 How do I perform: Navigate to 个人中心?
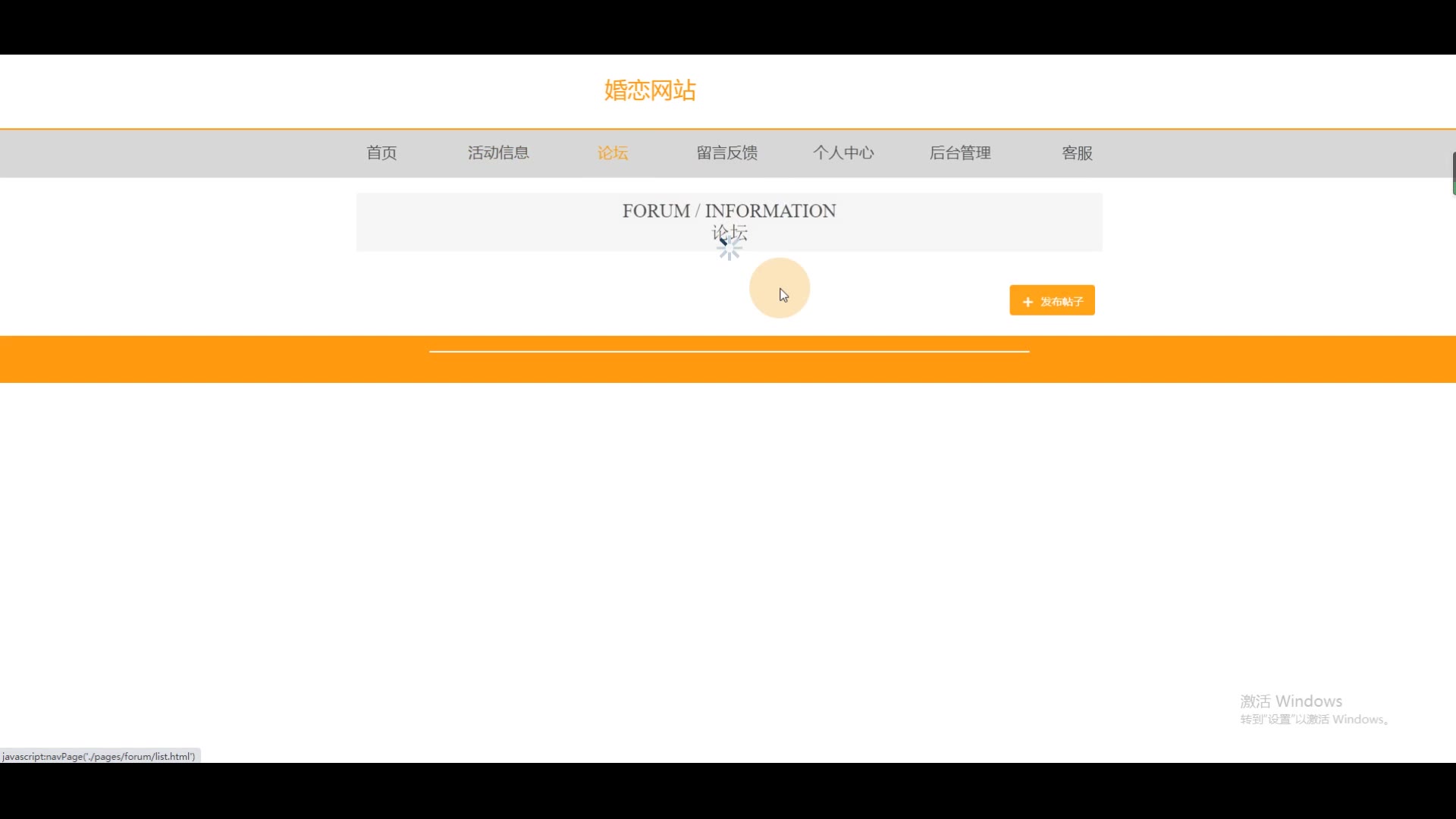click(843, 153)
